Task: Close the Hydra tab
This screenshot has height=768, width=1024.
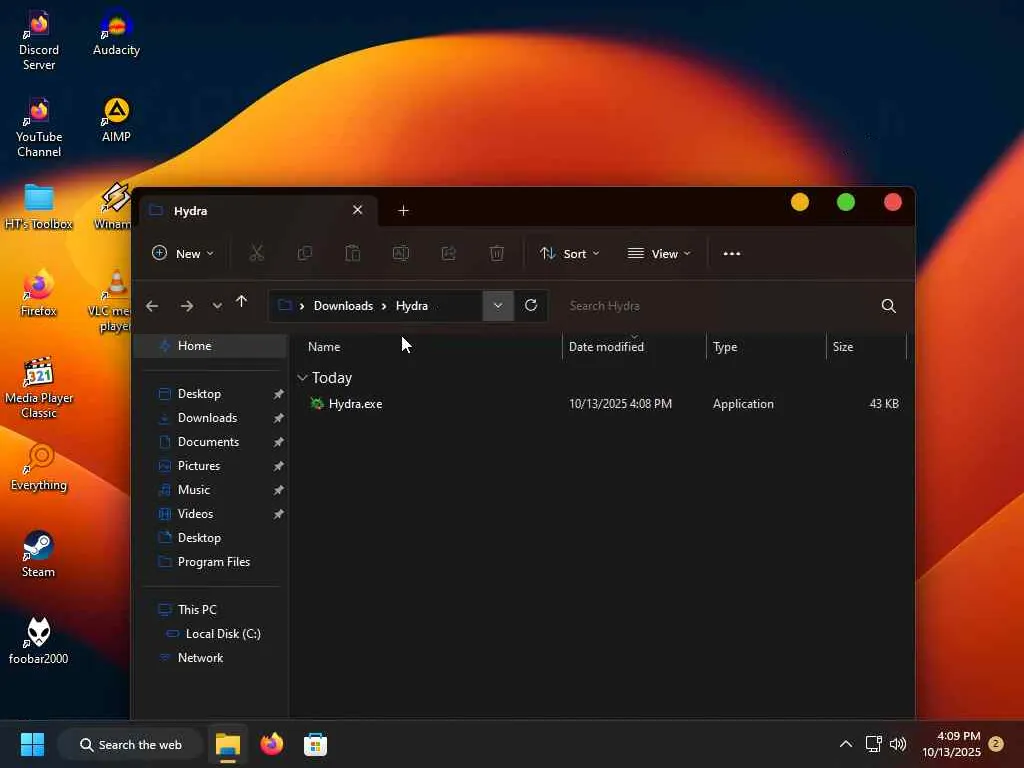Action: tap(357, 210)
